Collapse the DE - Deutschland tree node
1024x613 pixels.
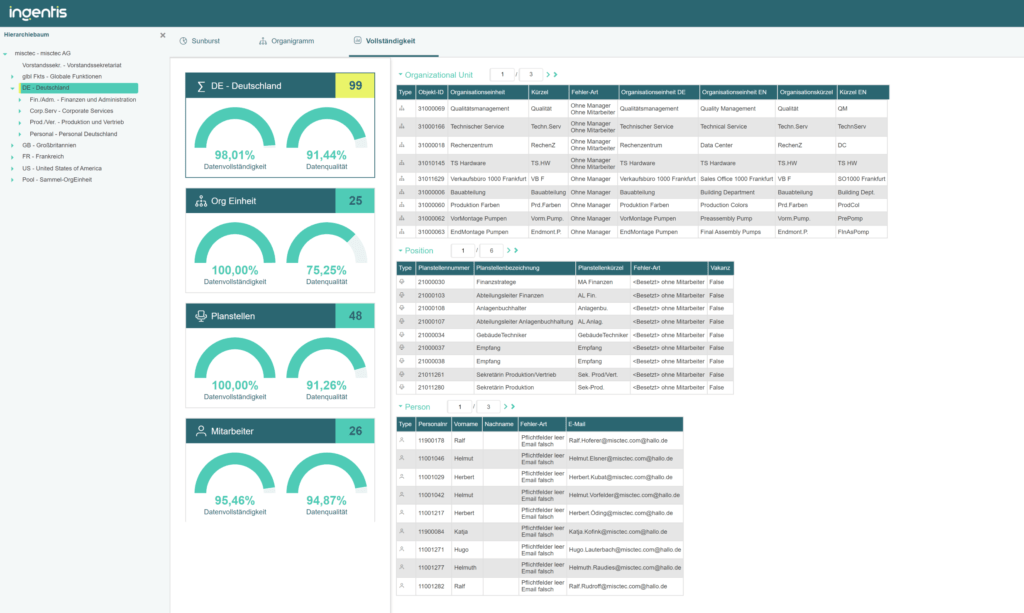click(12, 88)
